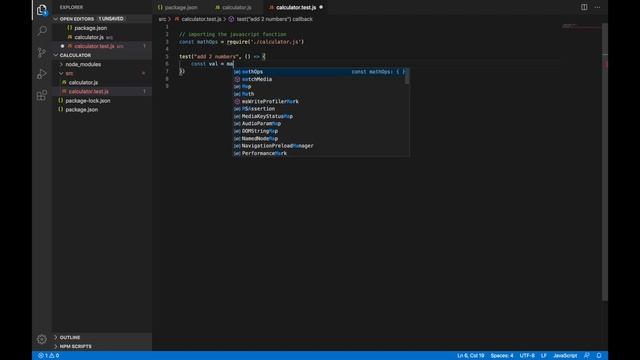Switch to the package.json editor tab
Screen dimensions: 640x360
(x=178, y=7)
